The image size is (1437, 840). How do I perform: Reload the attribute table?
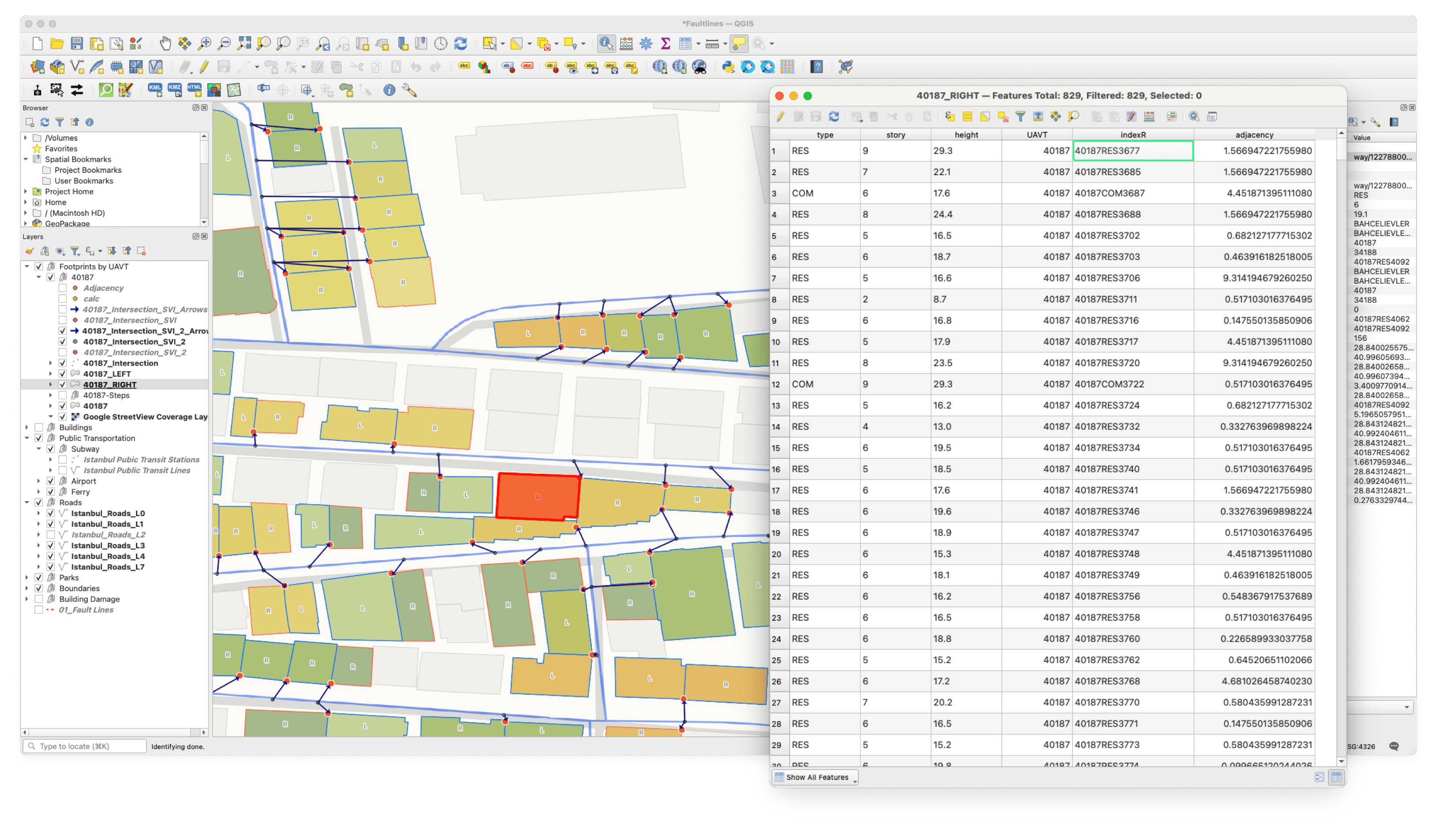click(833, 116)
